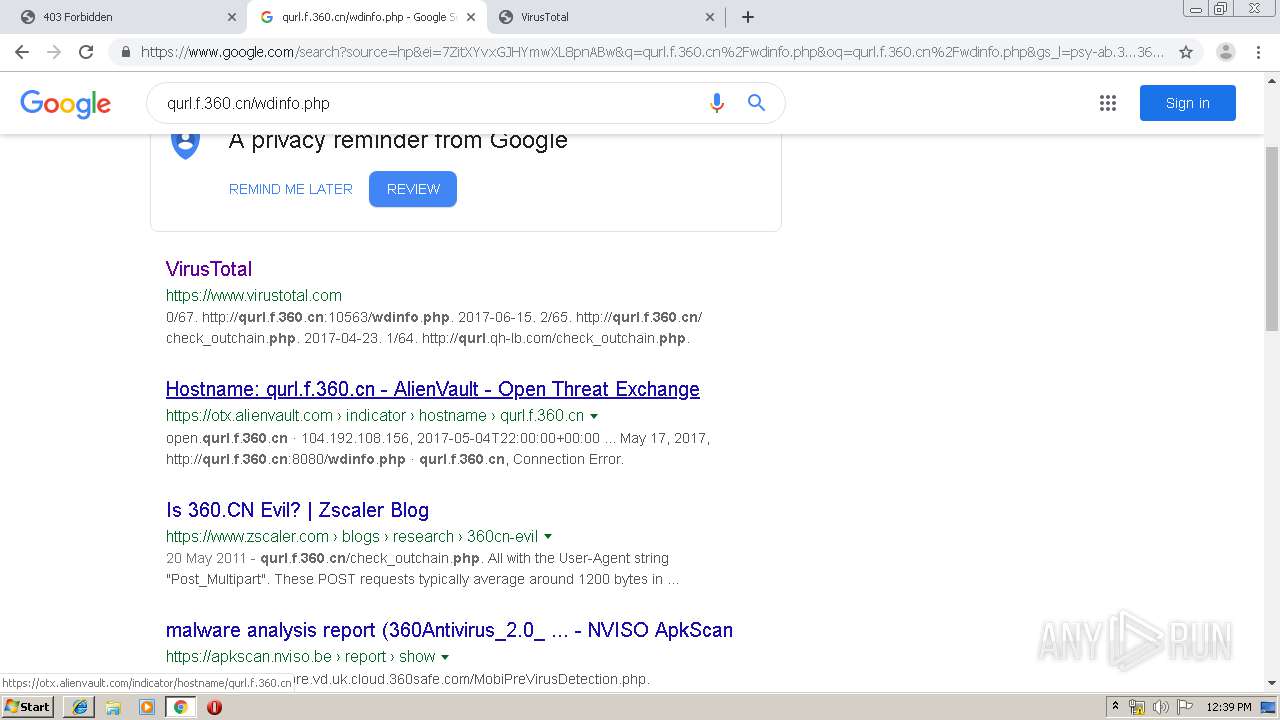Click the red Opera-style taskbar icon
Viewport: 1280px width, 720px height.
point(214,707)
